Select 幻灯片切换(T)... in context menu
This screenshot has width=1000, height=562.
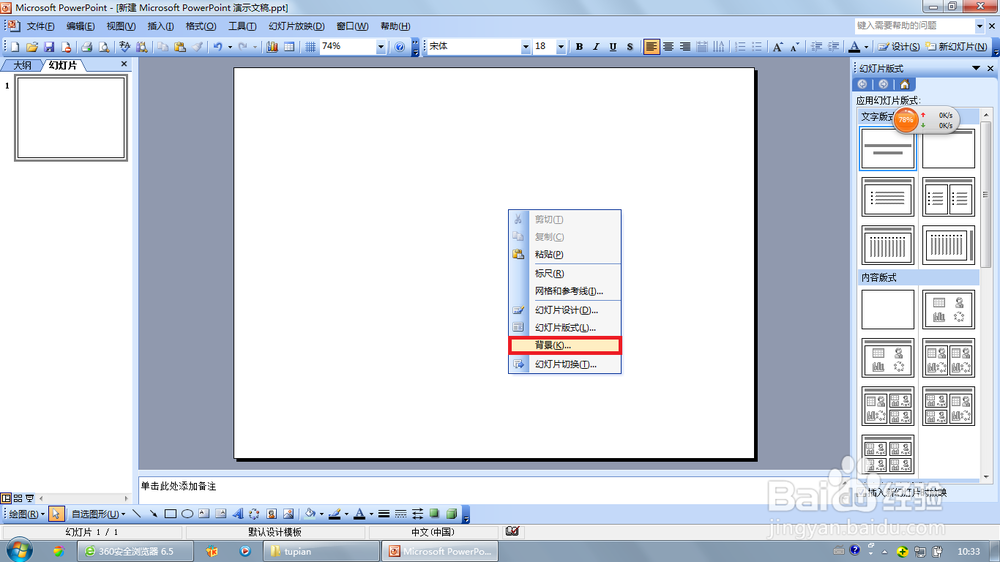pos(564,364)
